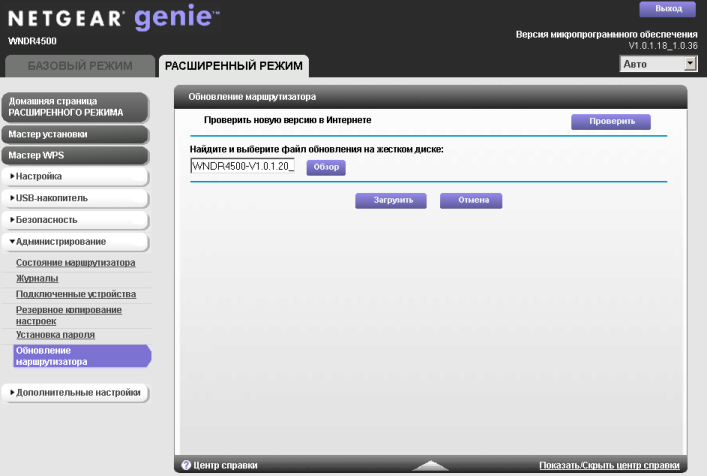Screen dimensions: 707x476
Task: Click the NETGEAR genie logo
Action: coord(114,17)
